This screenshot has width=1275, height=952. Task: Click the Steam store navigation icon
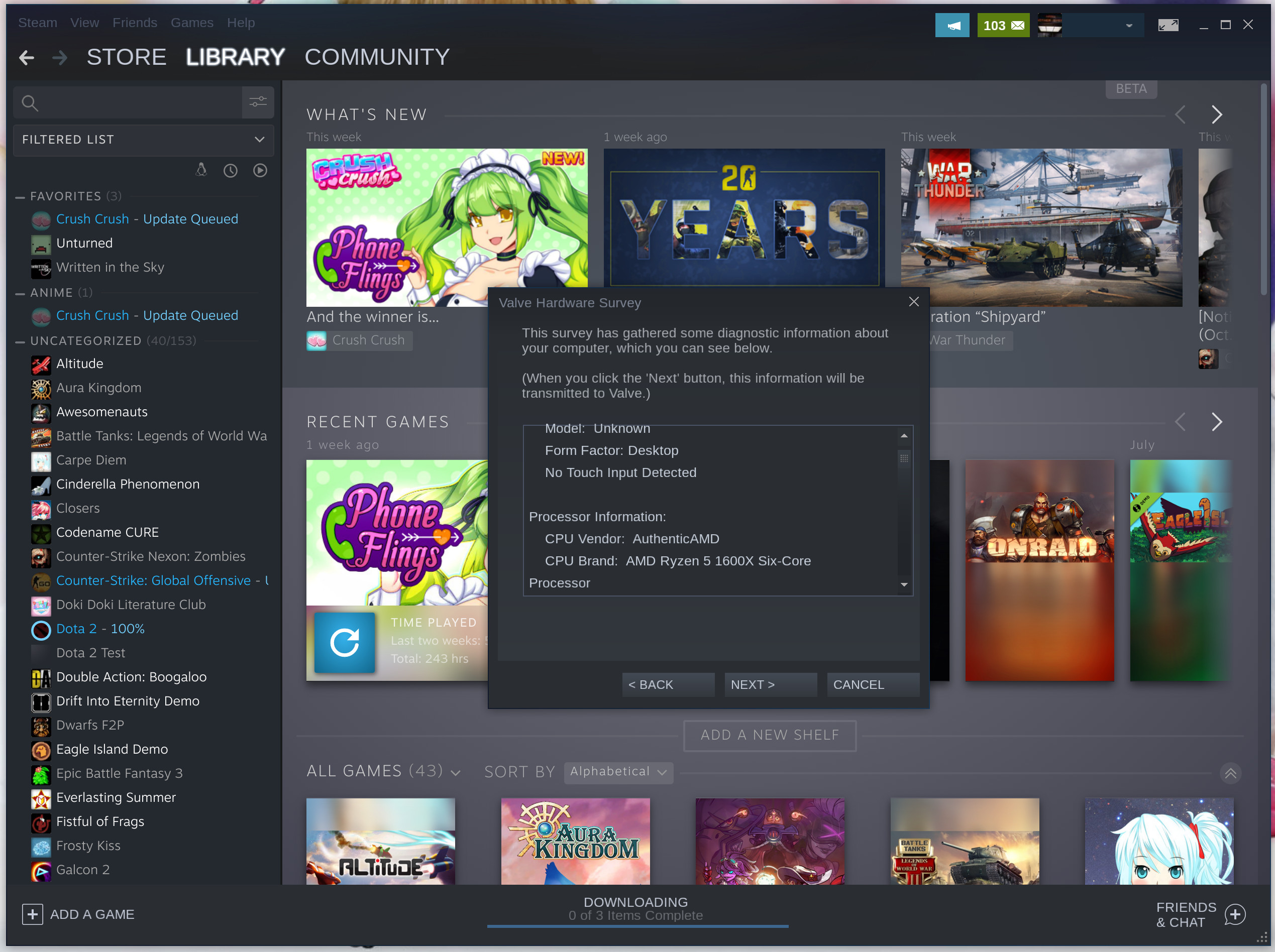125,57
